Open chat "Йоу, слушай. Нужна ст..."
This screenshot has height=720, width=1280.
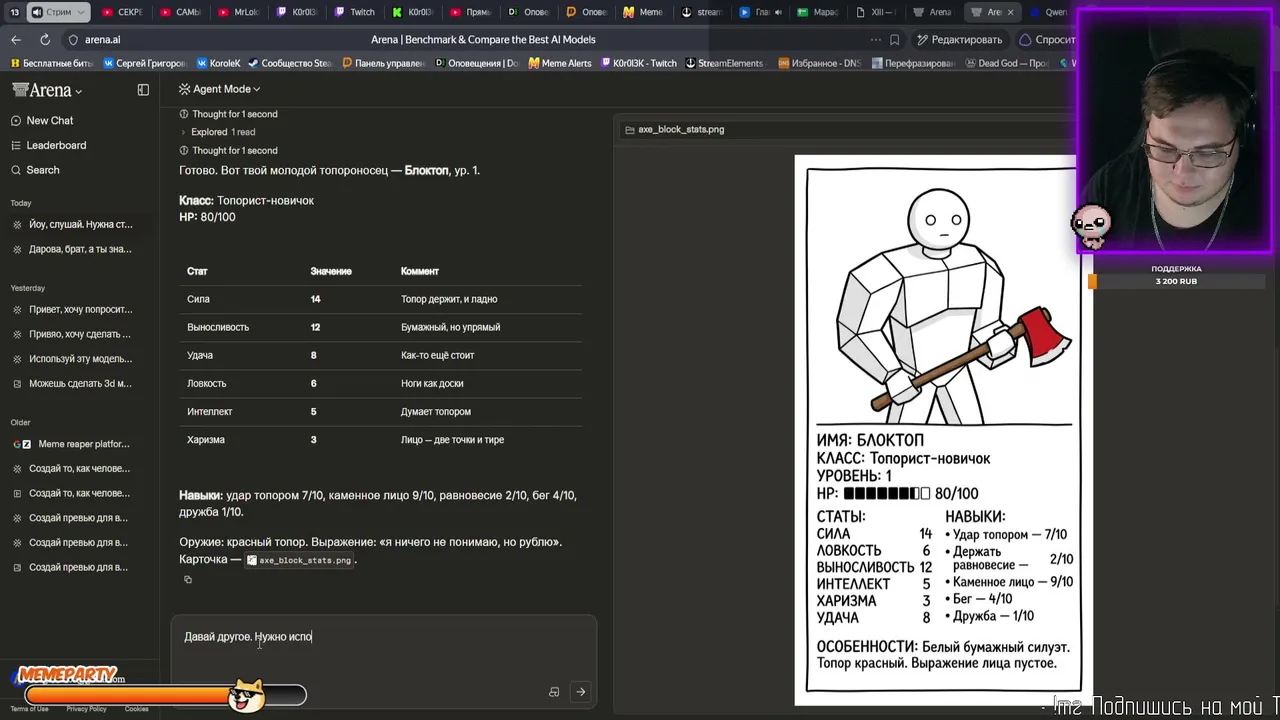tap(80, 224)
